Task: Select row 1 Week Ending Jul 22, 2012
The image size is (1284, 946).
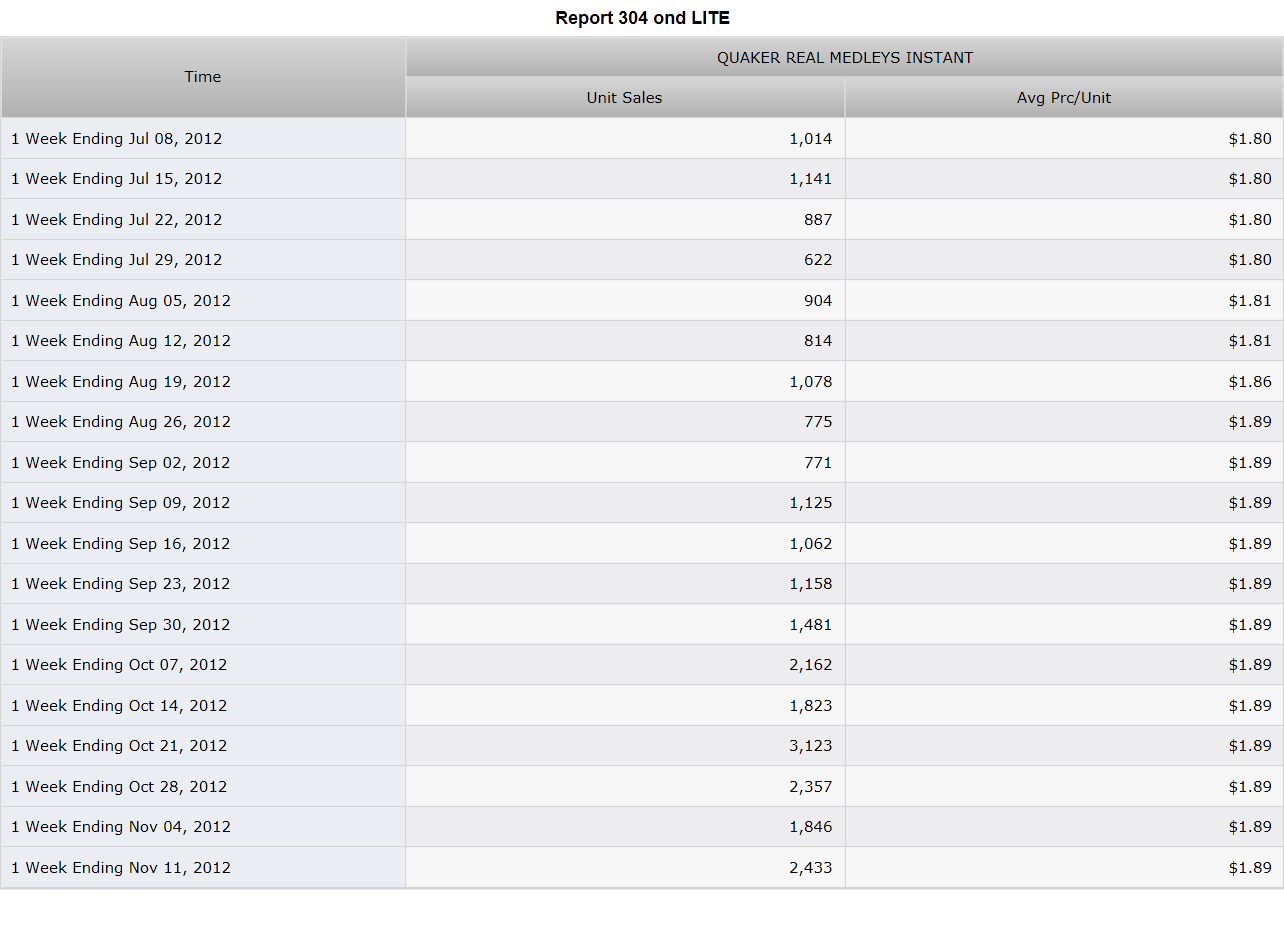Action: [x=642, y=220]
